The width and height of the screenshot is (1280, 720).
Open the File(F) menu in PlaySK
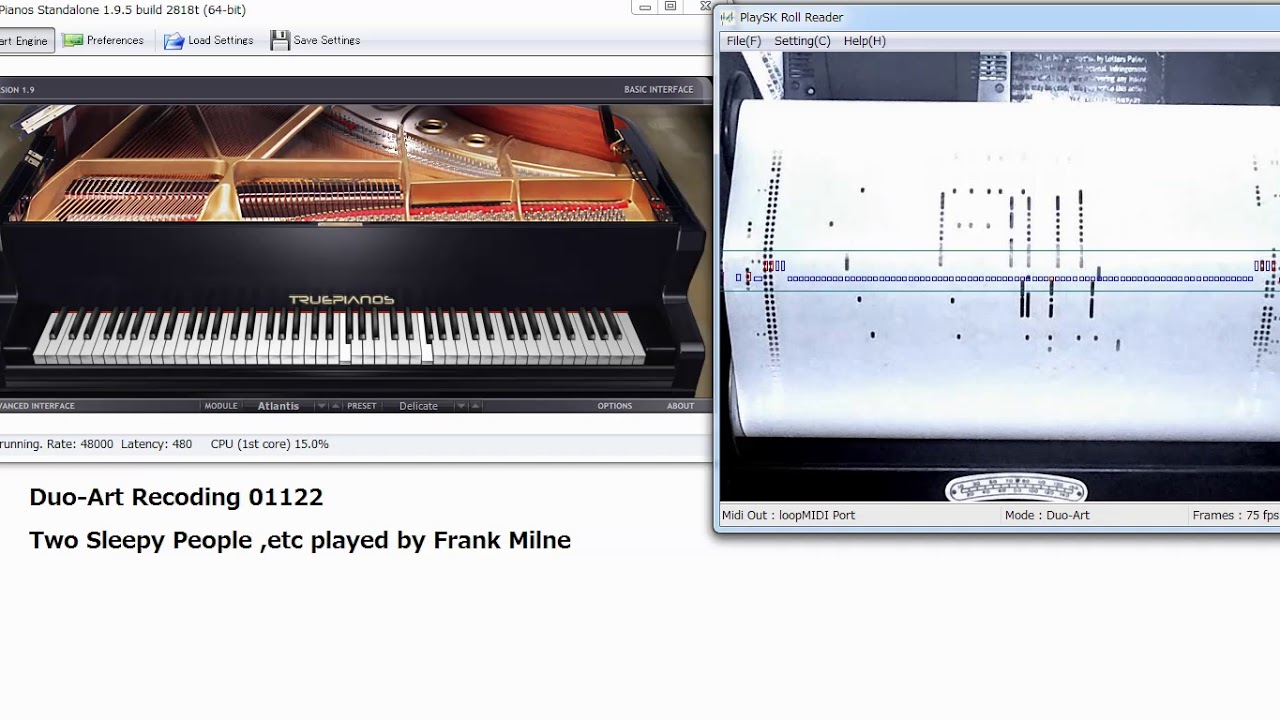[743, 41]
